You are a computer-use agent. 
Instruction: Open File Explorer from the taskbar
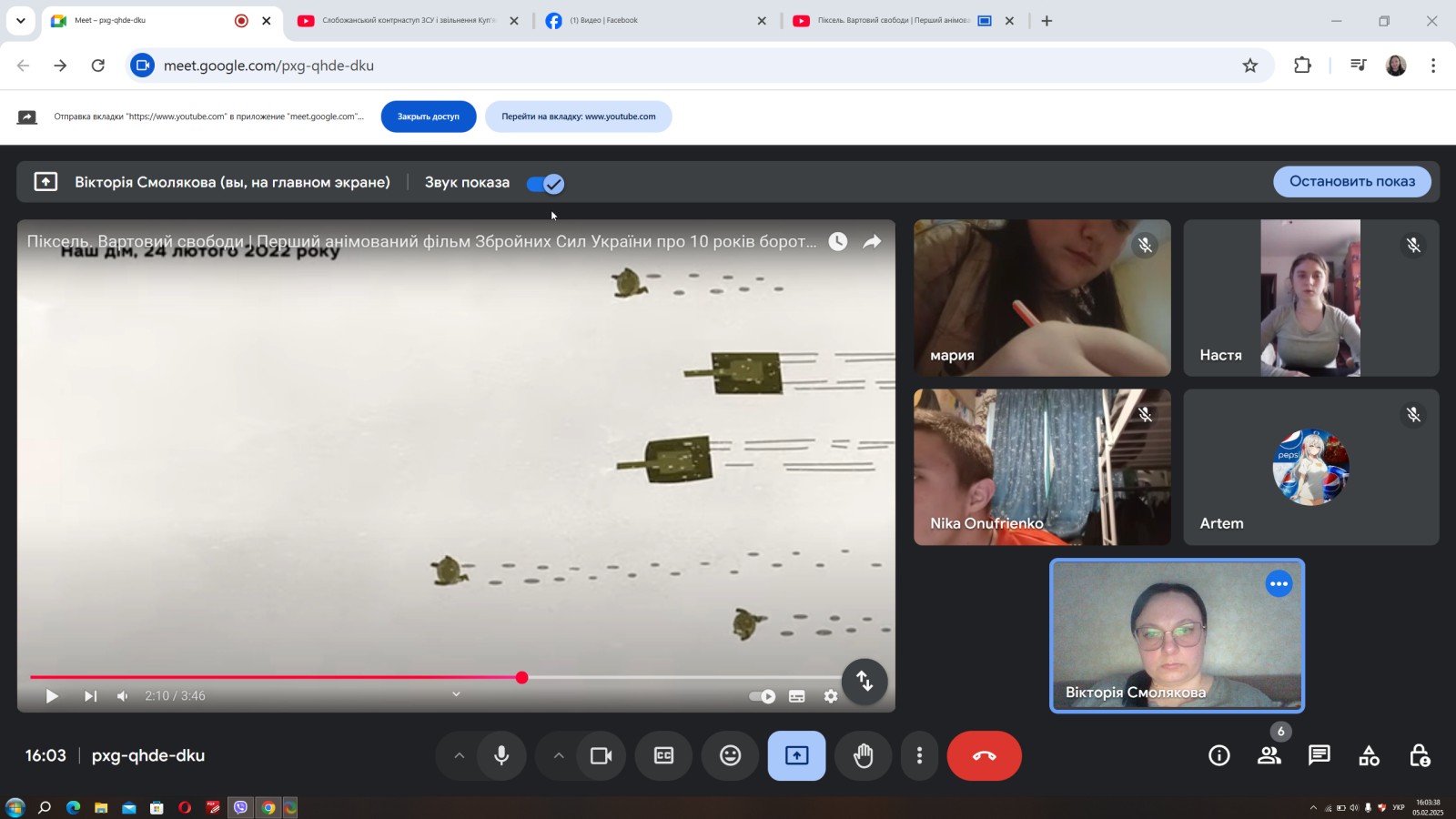click(101, 807)
